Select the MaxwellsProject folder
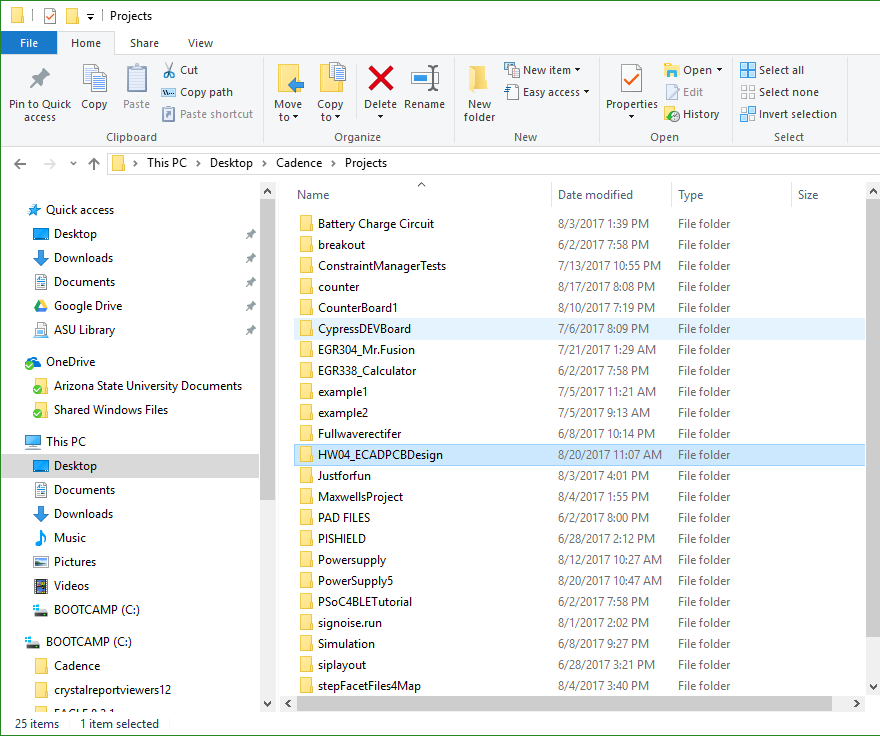 click(x=579, y=497)
